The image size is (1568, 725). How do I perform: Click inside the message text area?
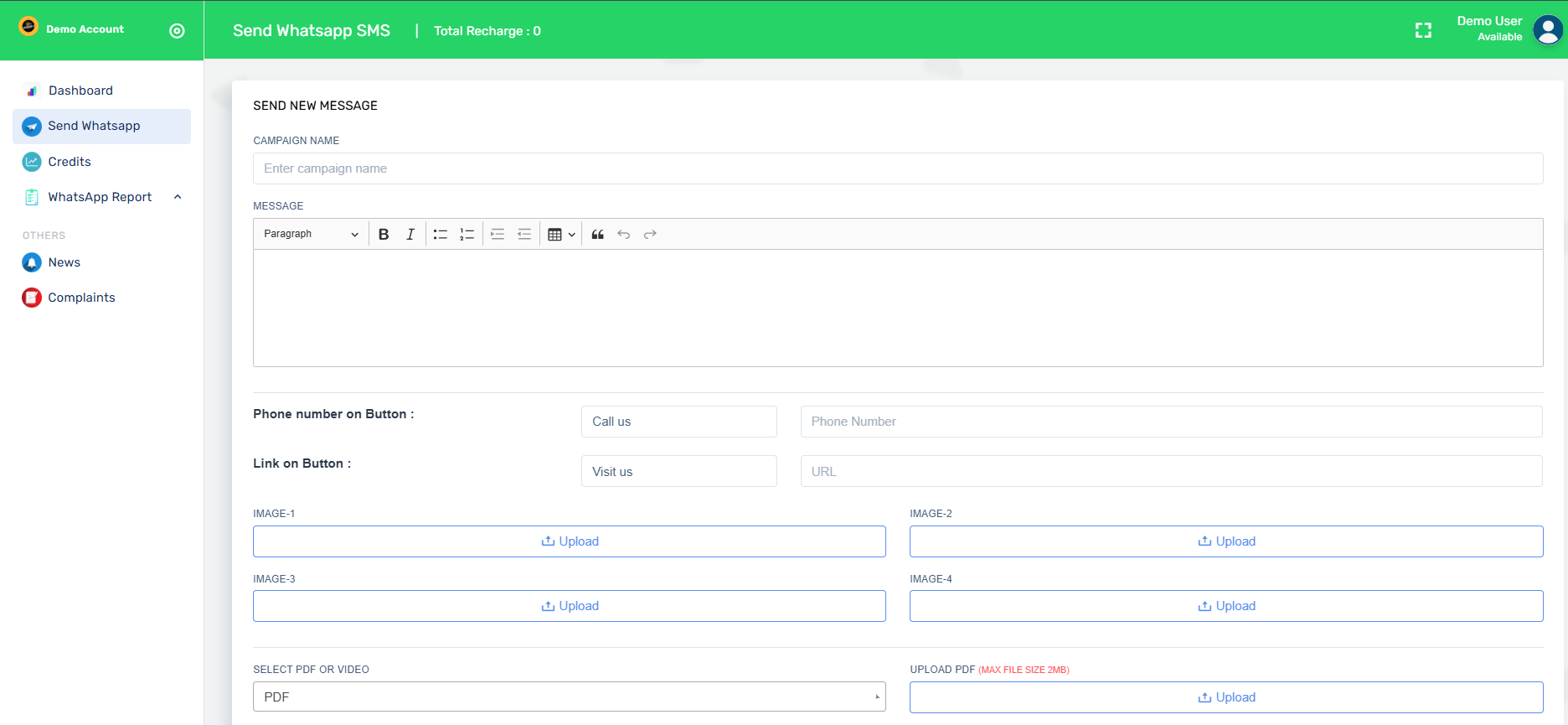898,308
